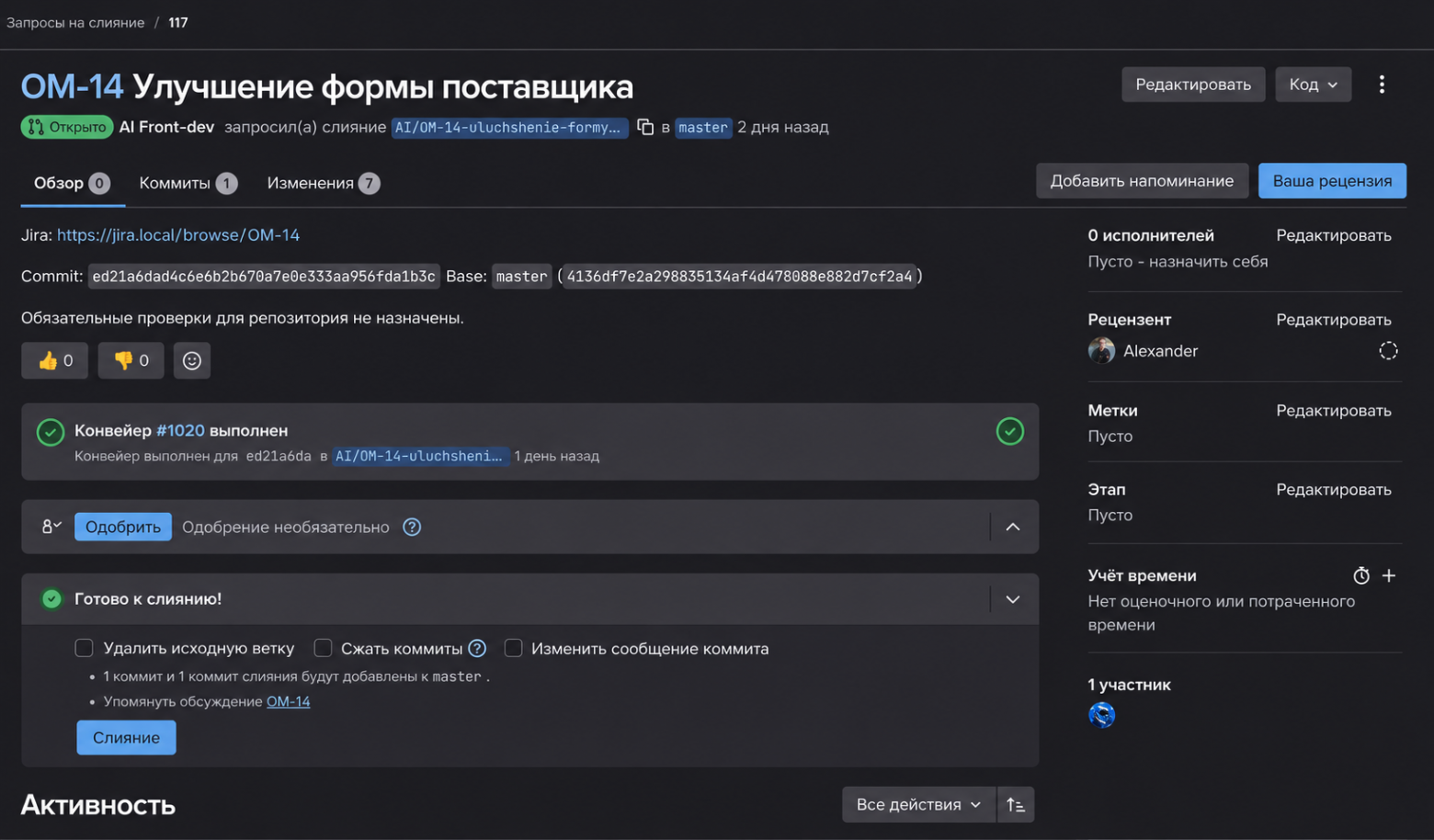The height and width of the screenshot is (840, 1434).
Task: Open help icon next to squash commits
Action: [x=477, y=648]
